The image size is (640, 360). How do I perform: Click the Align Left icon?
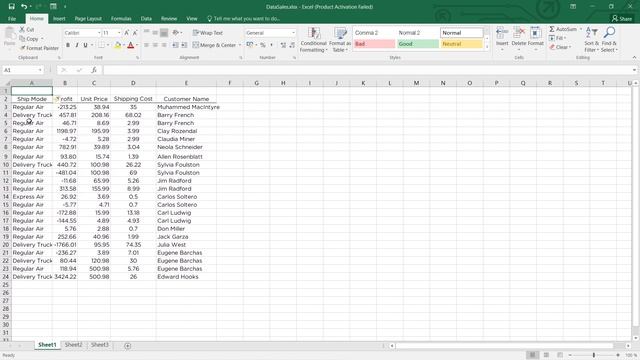point(147,45)
